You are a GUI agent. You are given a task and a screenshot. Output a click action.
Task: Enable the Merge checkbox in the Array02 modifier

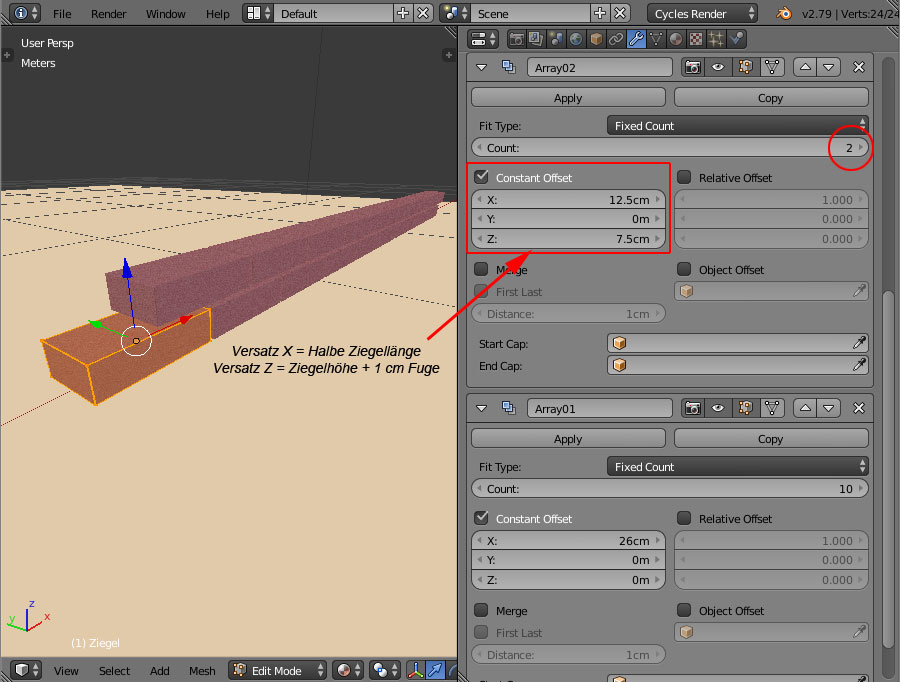[482, 269]
